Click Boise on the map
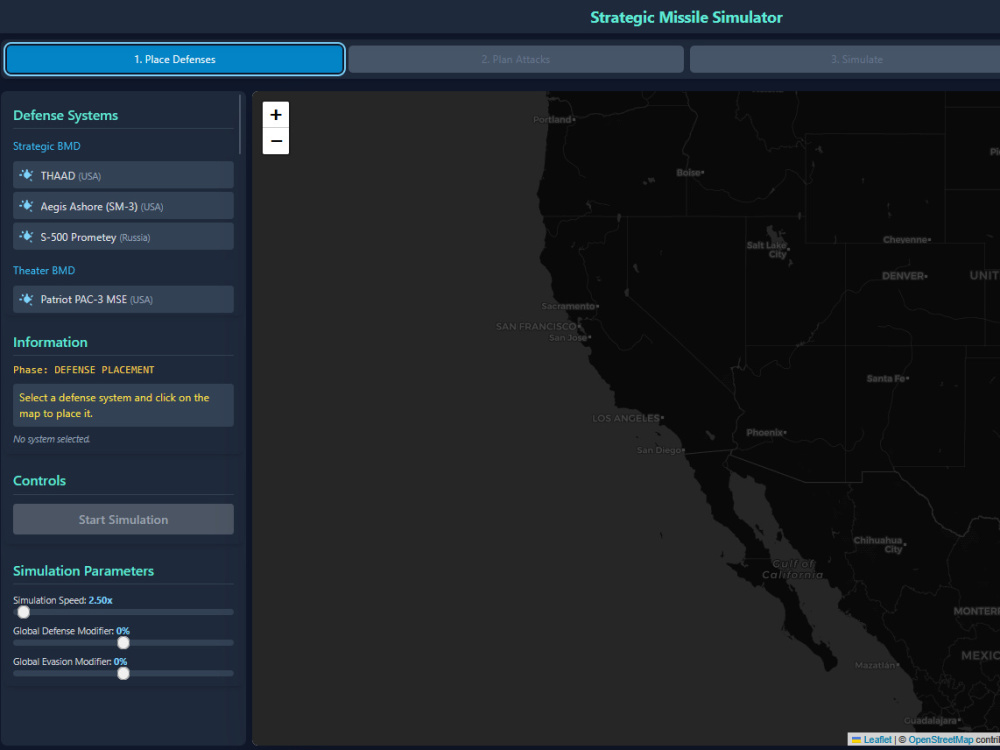The width and height of the screenshot is (1000, 750). click(689, 172)
